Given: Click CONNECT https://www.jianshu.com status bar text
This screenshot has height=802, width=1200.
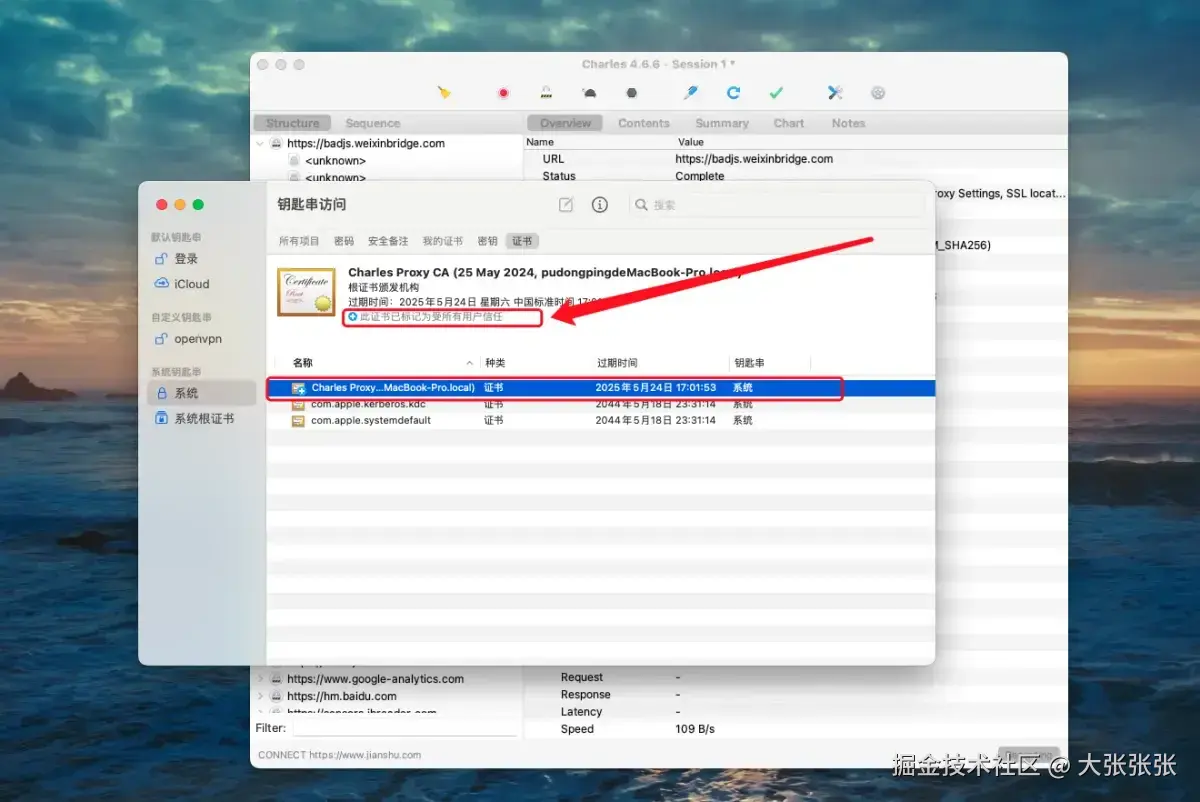Looking at the screenshot, I should pyautogui.click(x=339, y=755).
